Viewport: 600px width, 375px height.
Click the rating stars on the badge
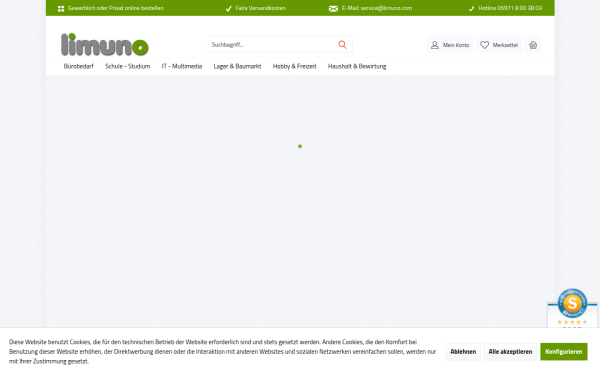[x=572, y=322]
